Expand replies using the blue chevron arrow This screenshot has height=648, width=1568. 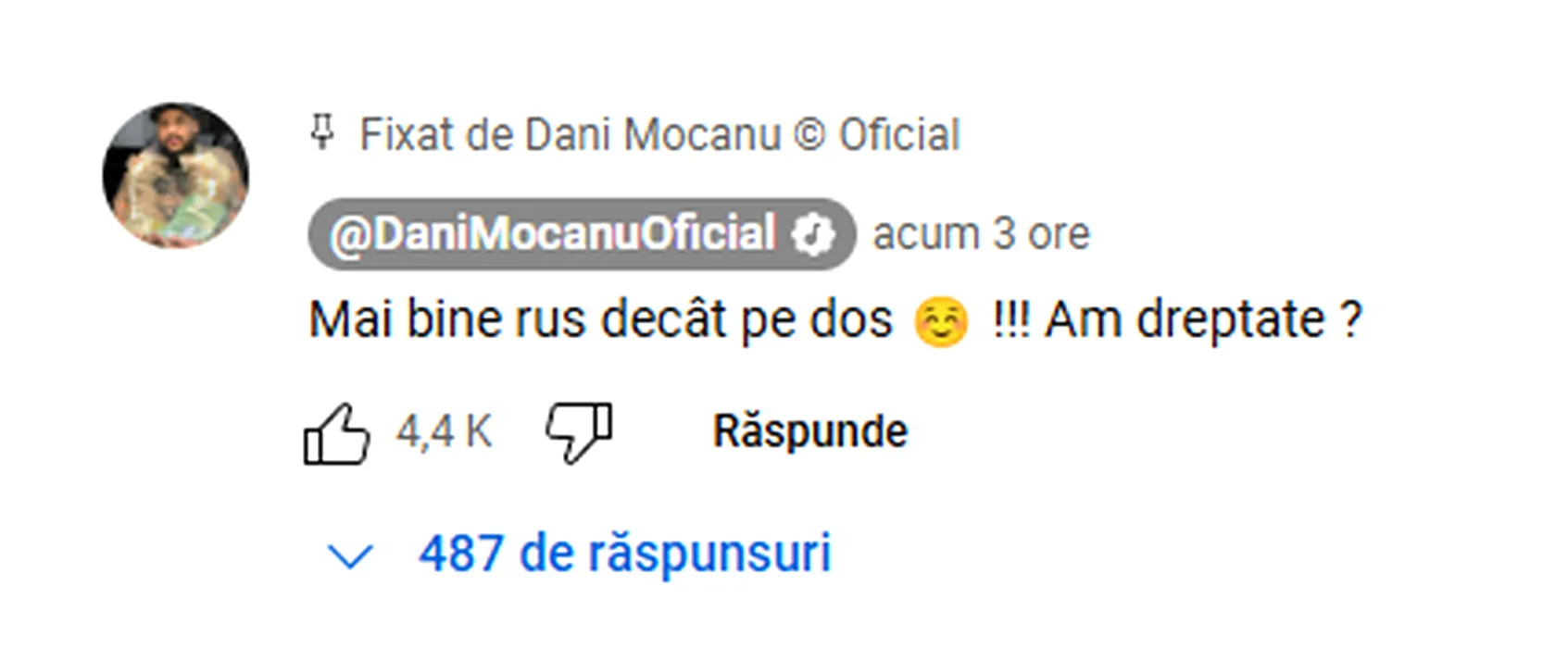click(x=351, y=556)
